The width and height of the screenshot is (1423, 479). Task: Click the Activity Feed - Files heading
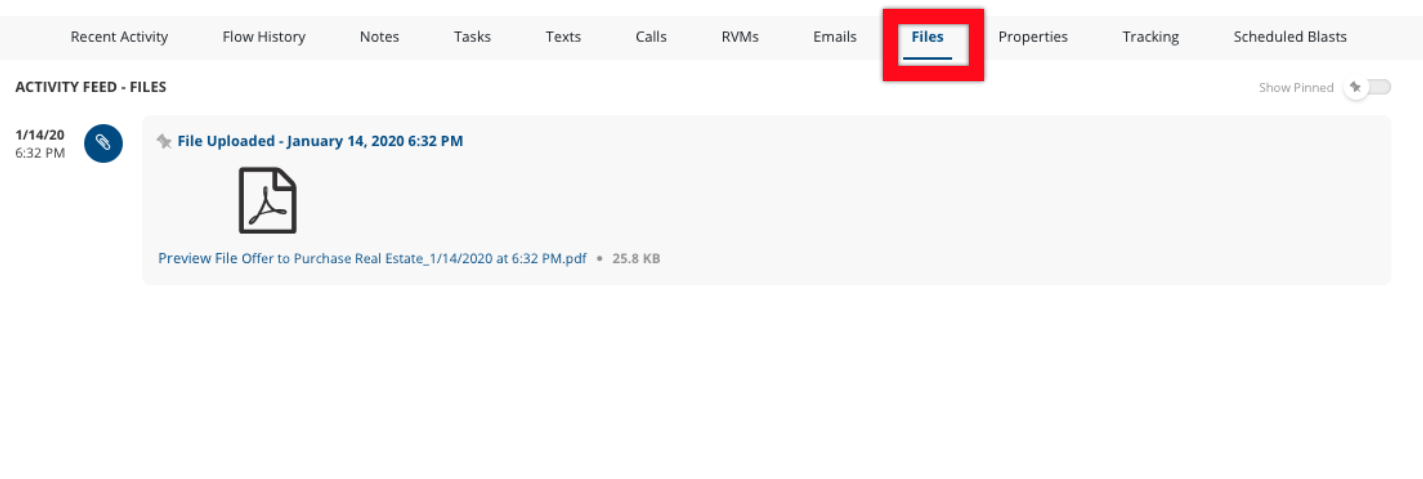(91, 87)
